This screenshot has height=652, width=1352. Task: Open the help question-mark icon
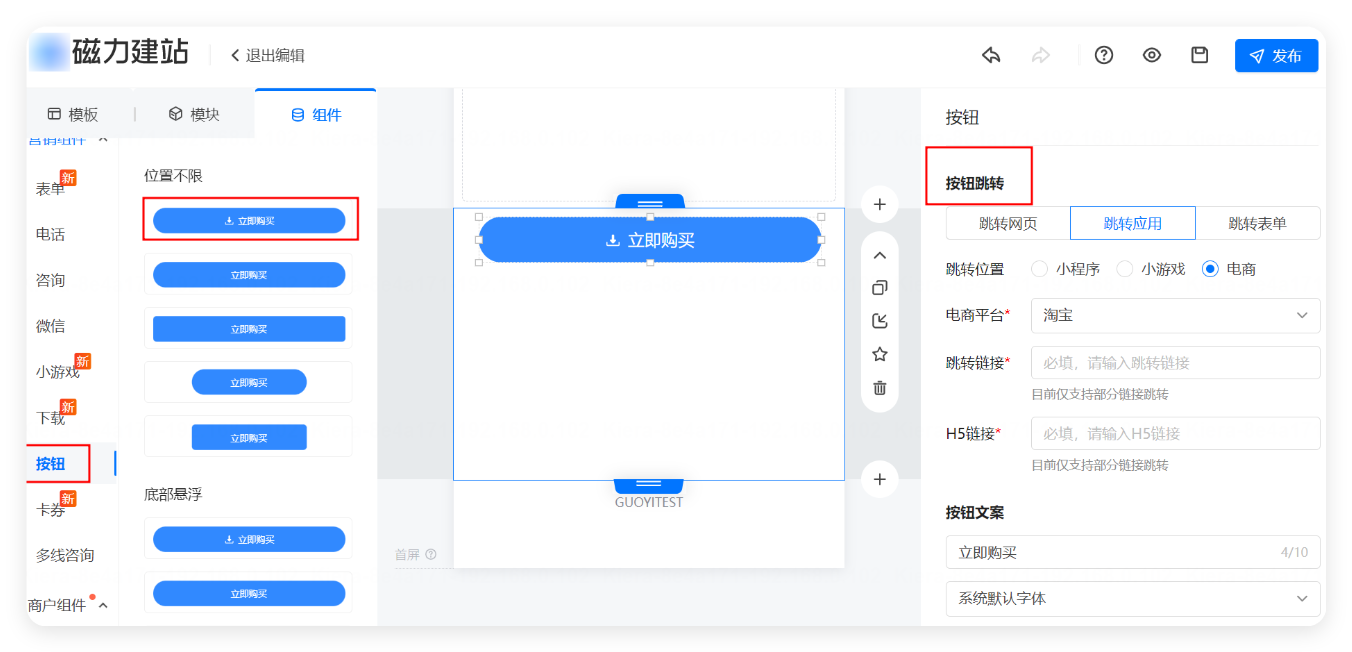[x=1103, y=56]
